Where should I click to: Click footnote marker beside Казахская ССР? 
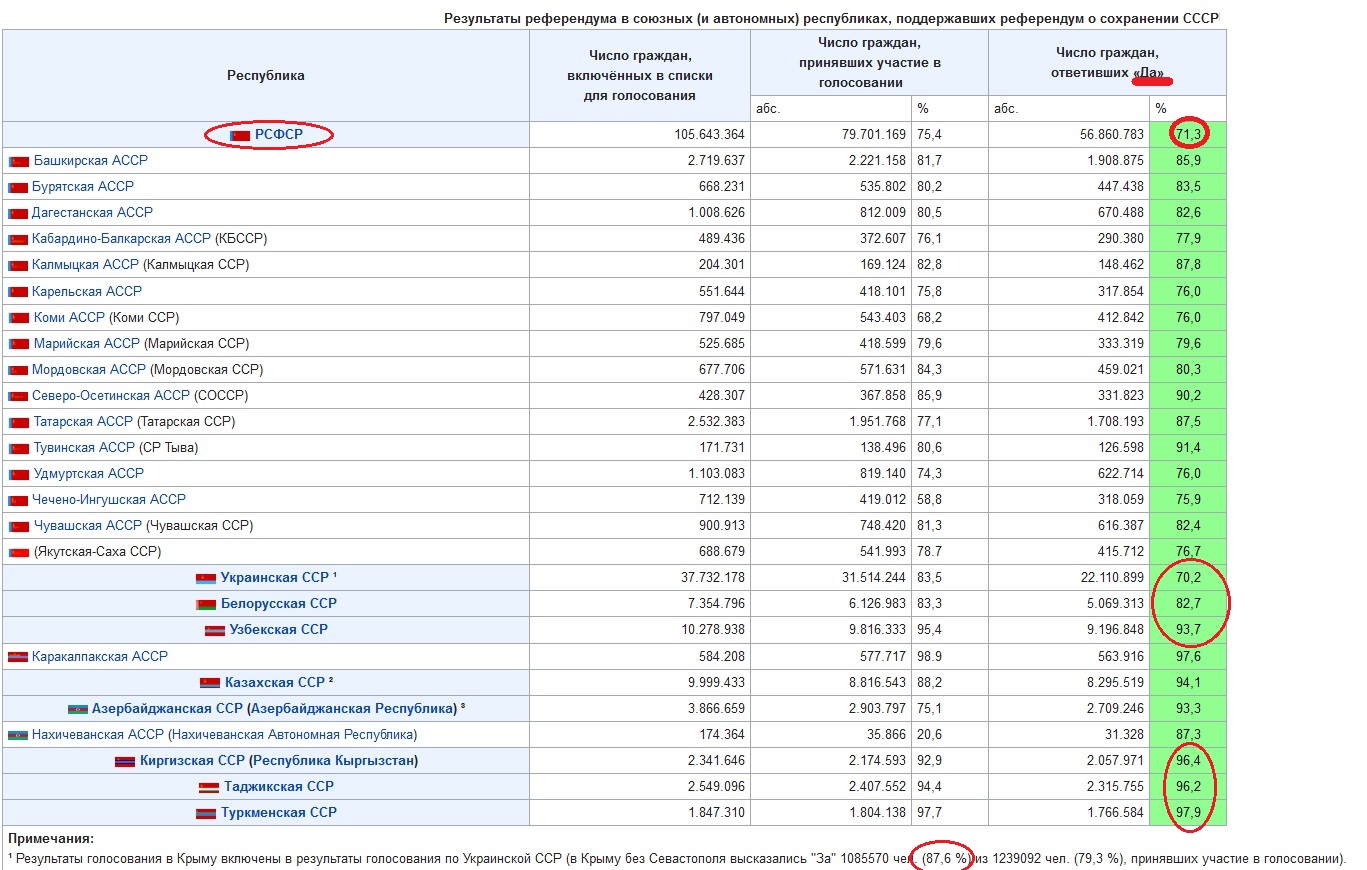(330, 680)
